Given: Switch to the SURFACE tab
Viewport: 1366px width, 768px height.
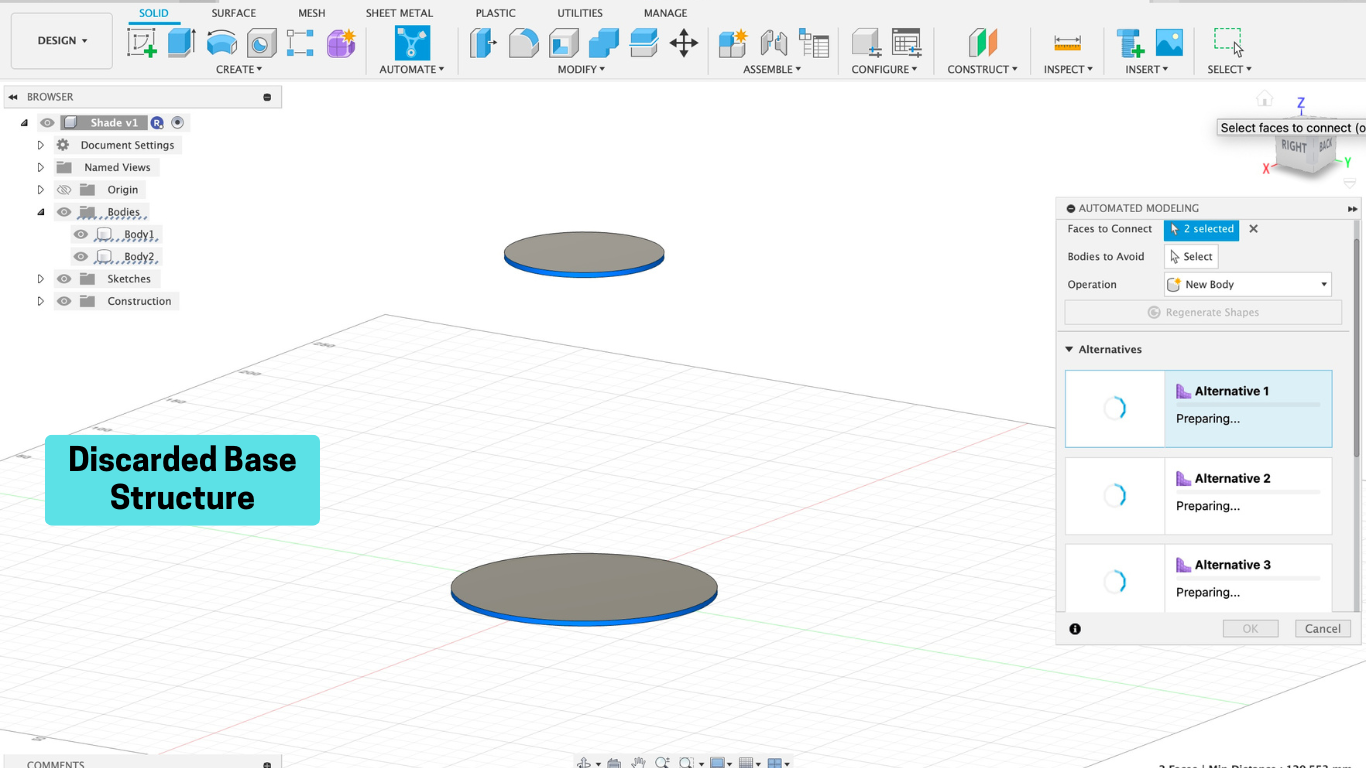Looking at the screenshot, I should point(233,13).
